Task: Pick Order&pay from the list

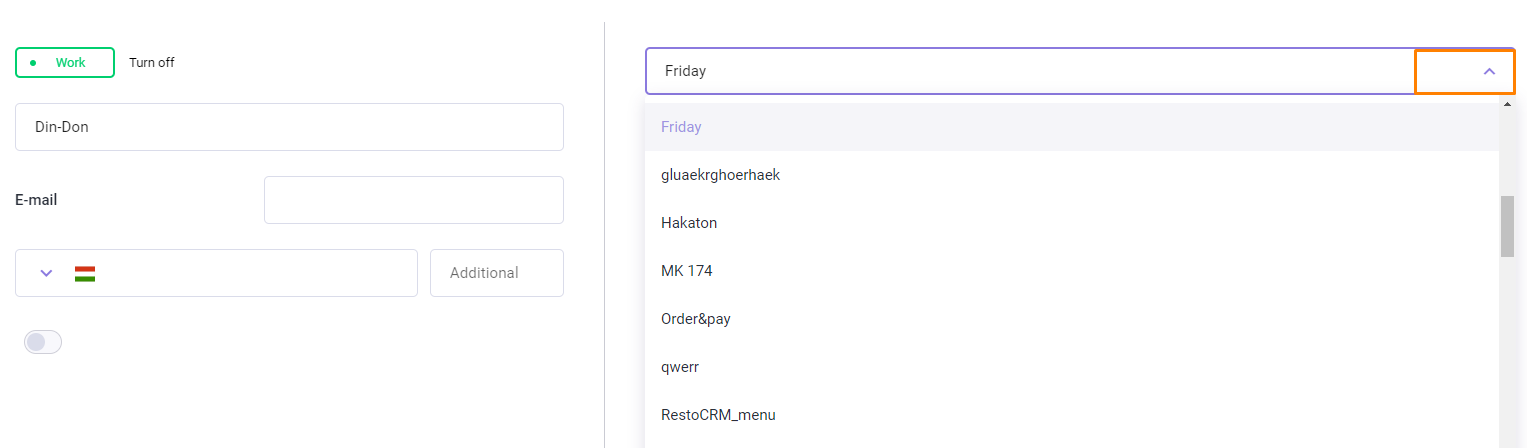Action: tap(1072, 319)
